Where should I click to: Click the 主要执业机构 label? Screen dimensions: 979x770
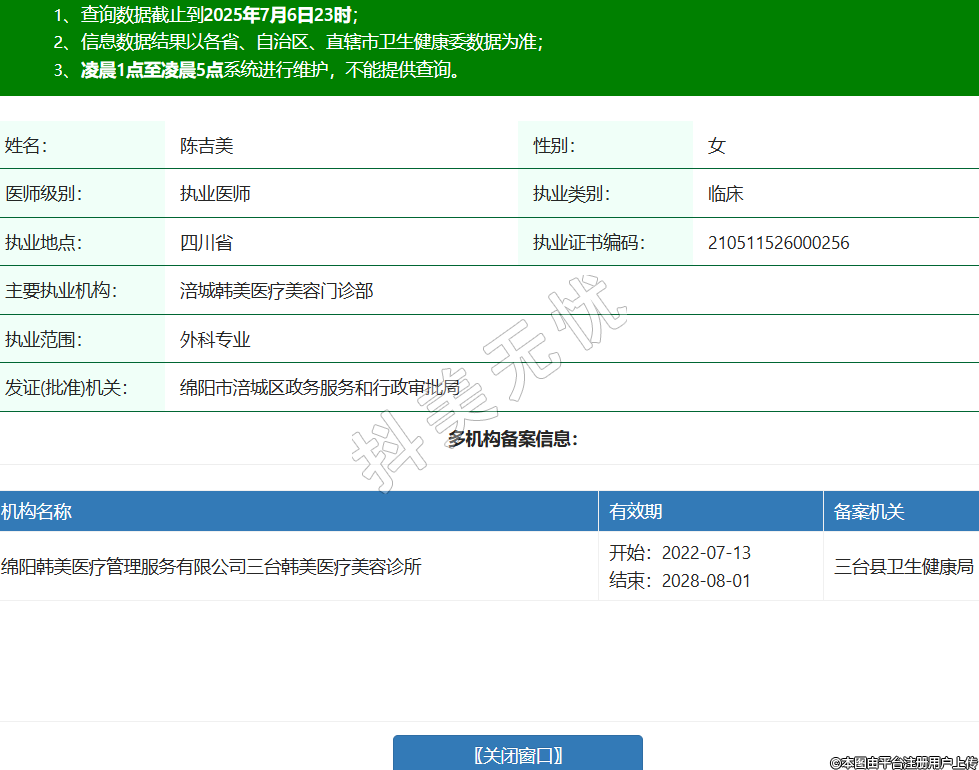[x=61, y=291]
